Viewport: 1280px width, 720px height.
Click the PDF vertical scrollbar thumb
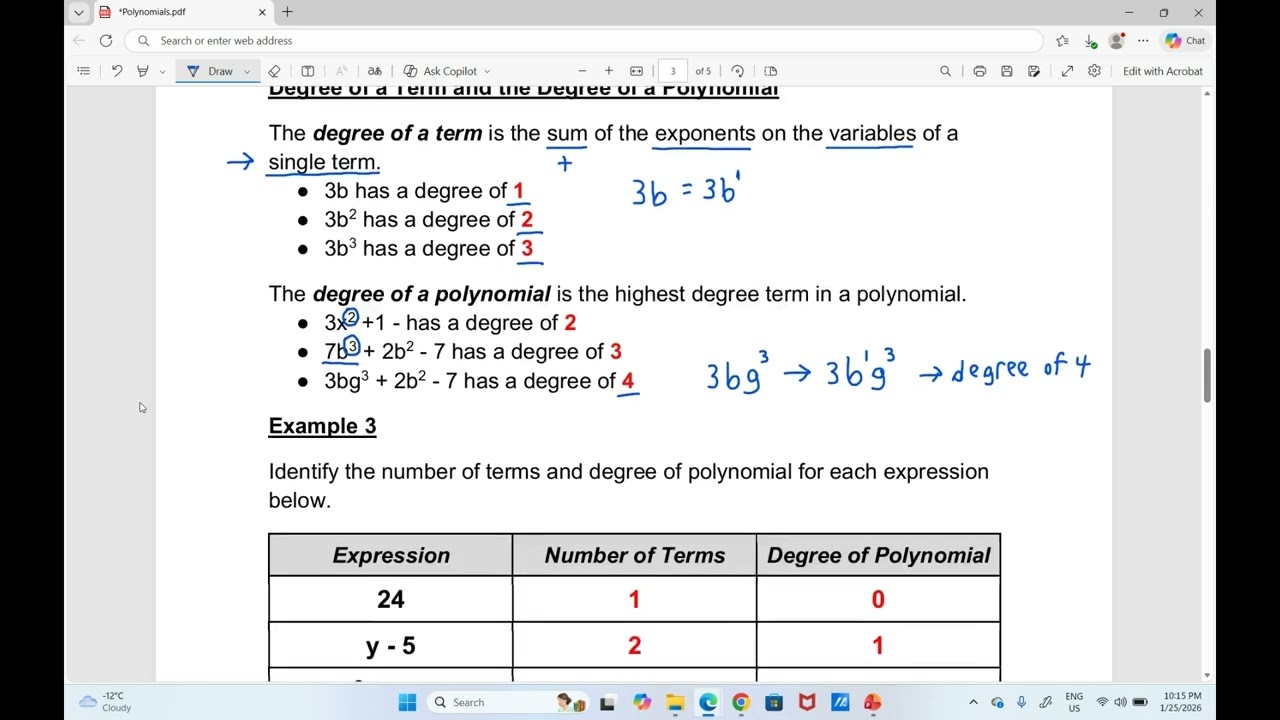coord(1208,376)
